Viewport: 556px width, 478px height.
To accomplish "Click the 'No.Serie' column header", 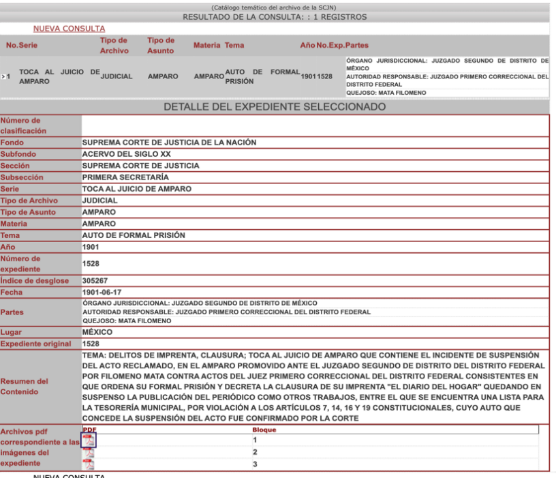I will click(22, 45).
